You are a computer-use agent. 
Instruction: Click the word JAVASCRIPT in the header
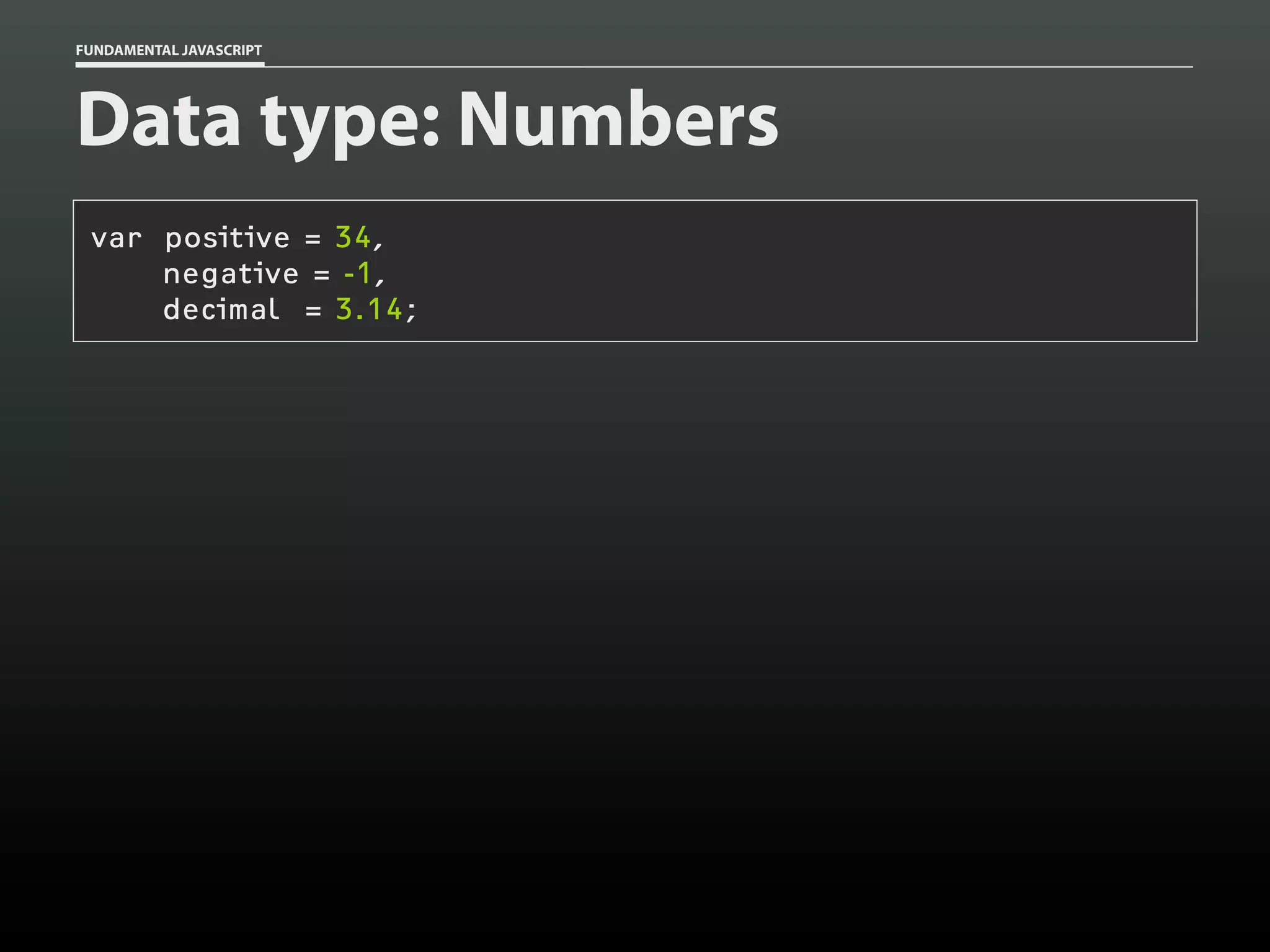tap(222, 50)
